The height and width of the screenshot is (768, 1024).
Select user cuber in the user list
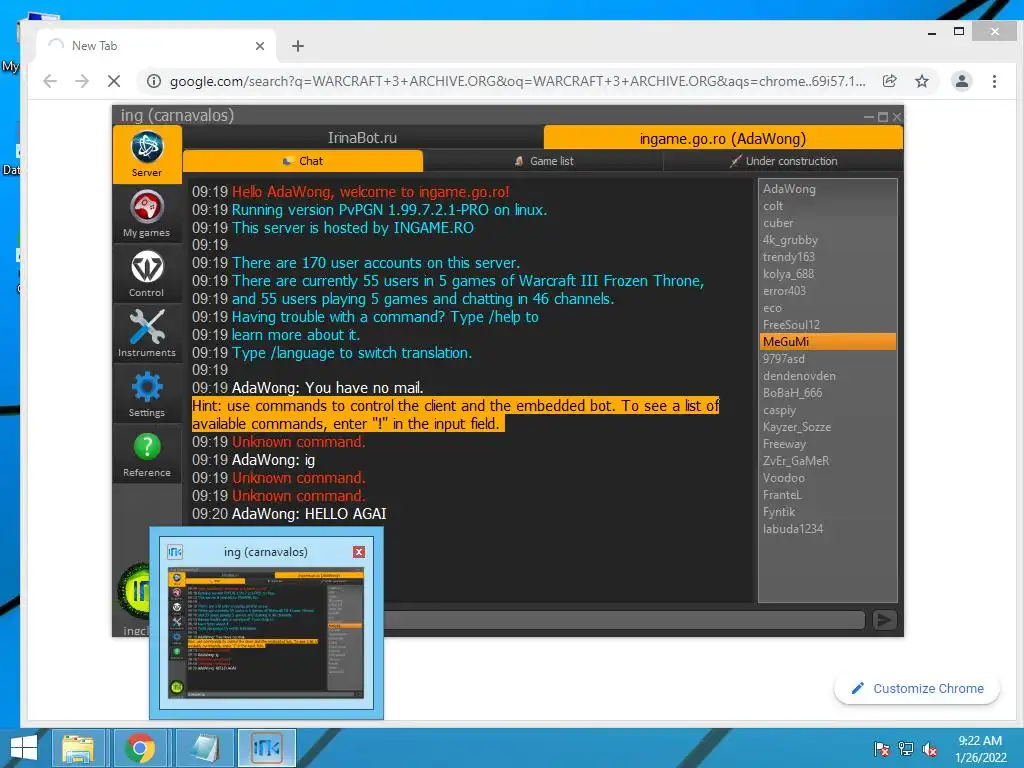828,223
